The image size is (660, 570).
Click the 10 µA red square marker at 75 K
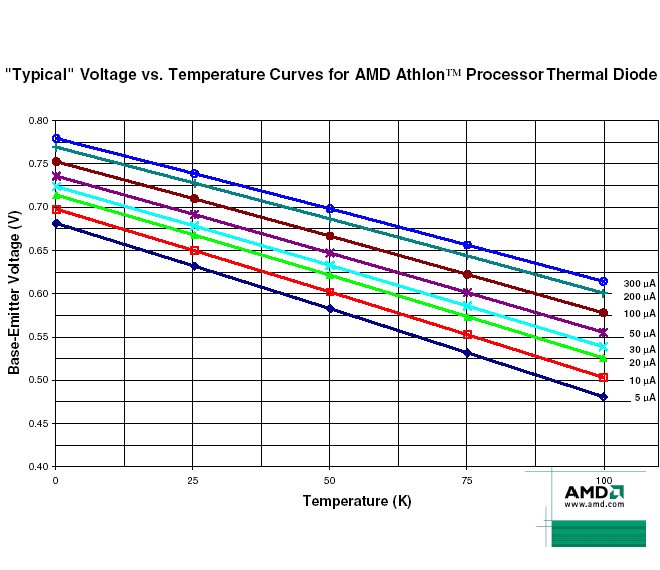pyautogui.click(x=467, y=335)
